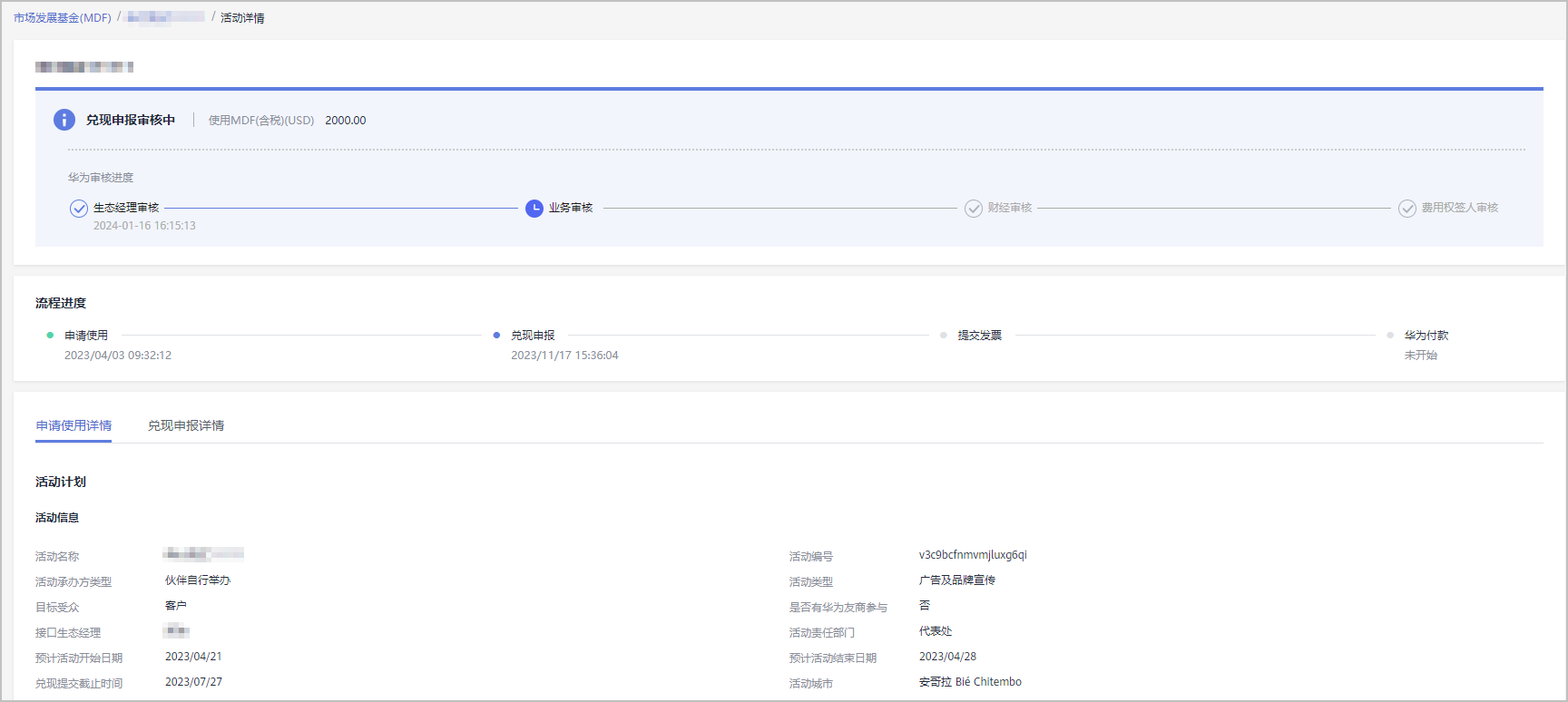Open 市场发展基金(MDF) breadcrumb link
Image resolution: width=1568 pixels, height=702 pixels.
pyautogui.click(x=63, y=17)
